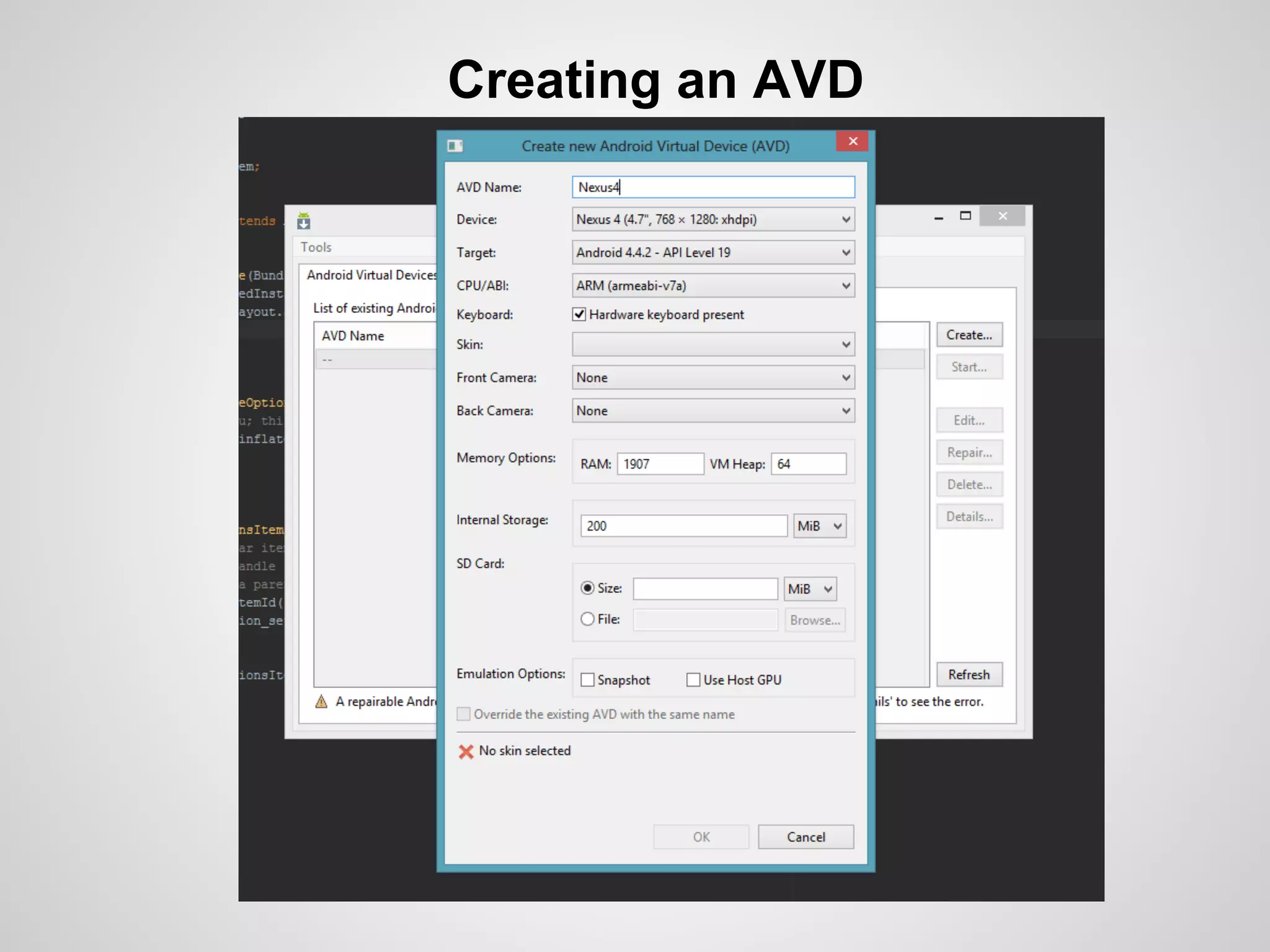Viewport: 1270px width, 952px height.
Task: Close the Create new AVD dialog
Action: tap(852, 141)
